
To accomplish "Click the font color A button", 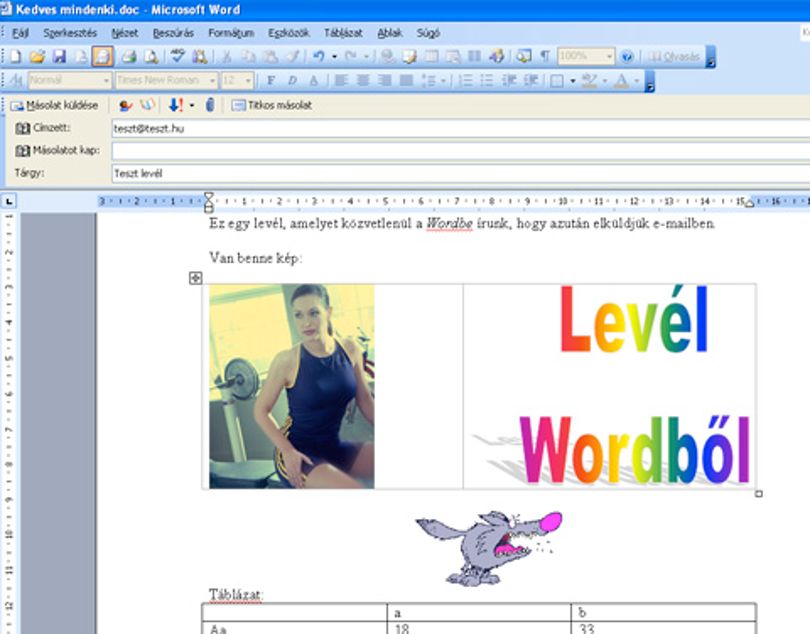I will coord(621,81).
